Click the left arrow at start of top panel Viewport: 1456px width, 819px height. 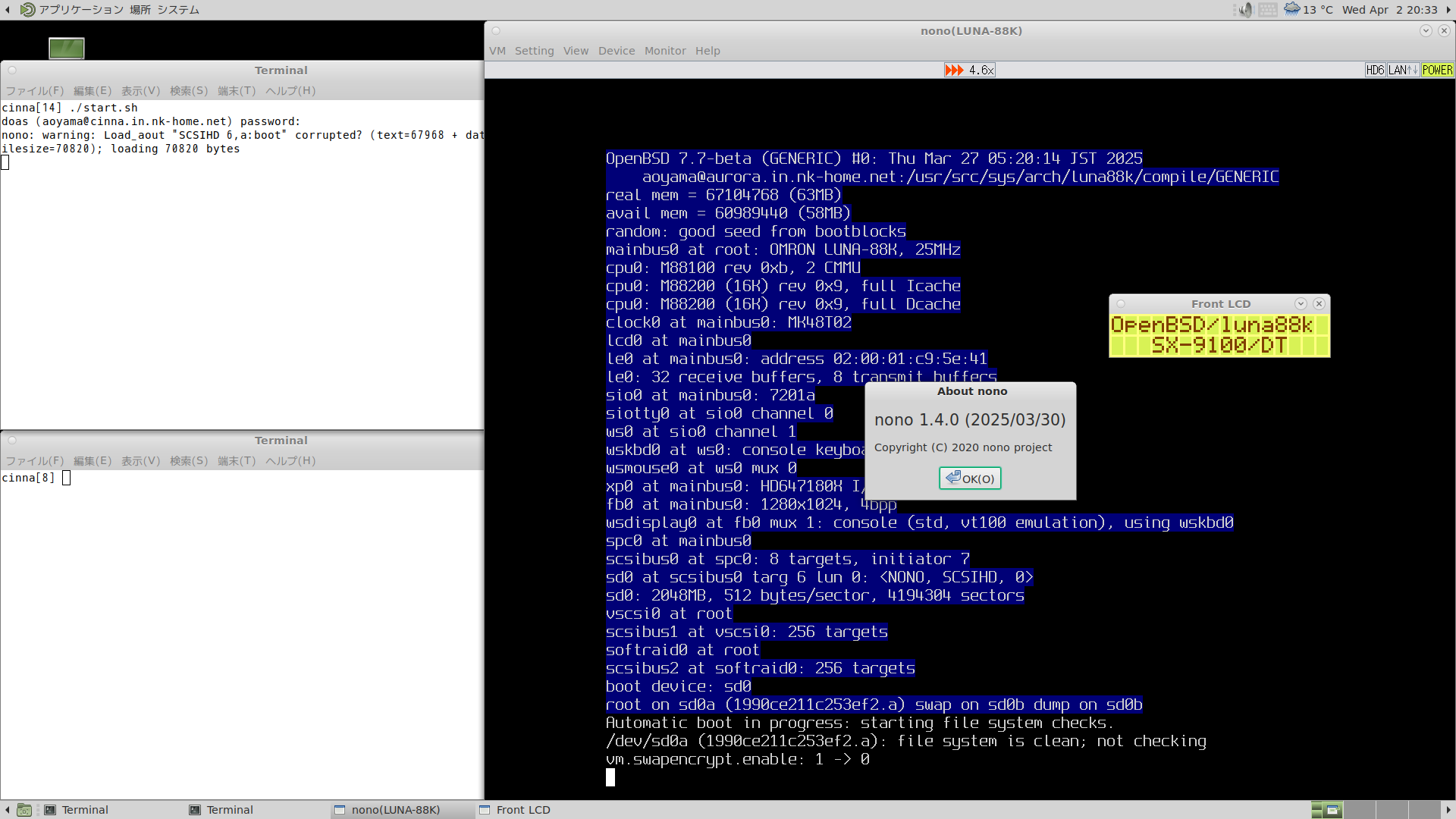(x=7, y=10)
